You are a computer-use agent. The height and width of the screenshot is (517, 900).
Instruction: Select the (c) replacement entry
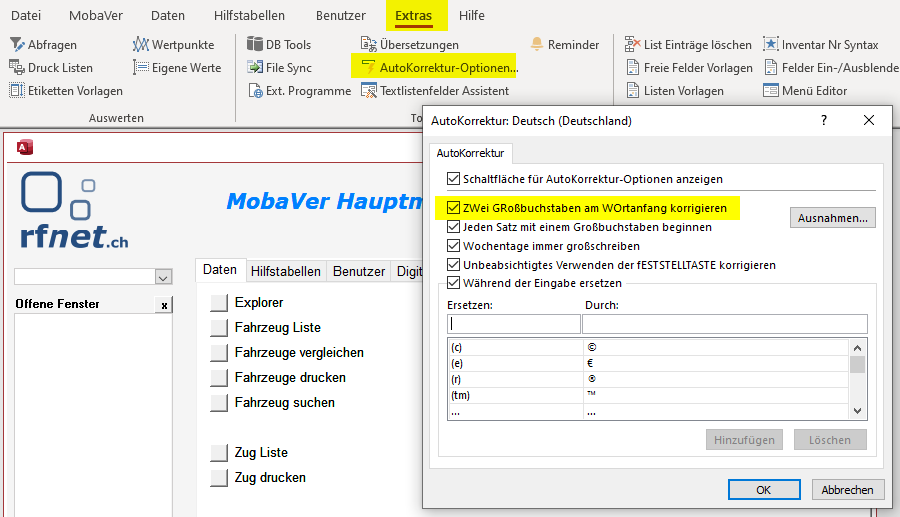click(648, 347)
